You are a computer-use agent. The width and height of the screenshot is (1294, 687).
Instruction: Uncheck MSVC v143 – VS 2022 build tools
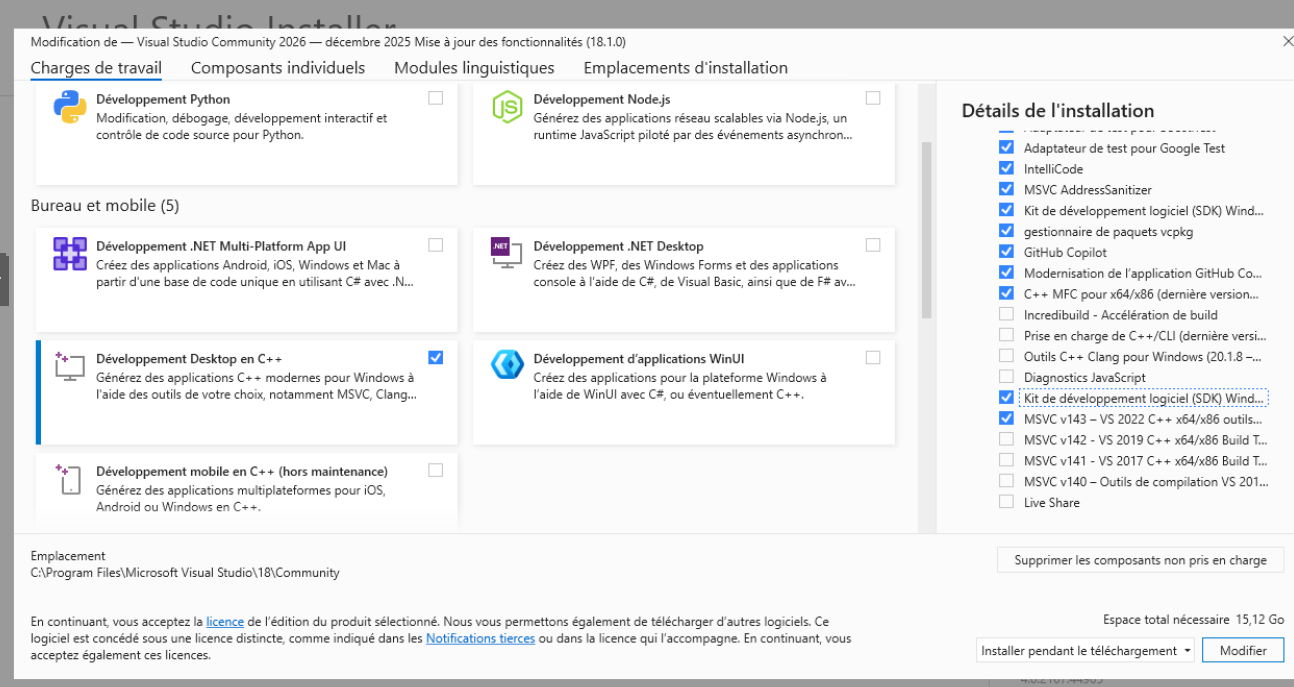(1006, 419)
